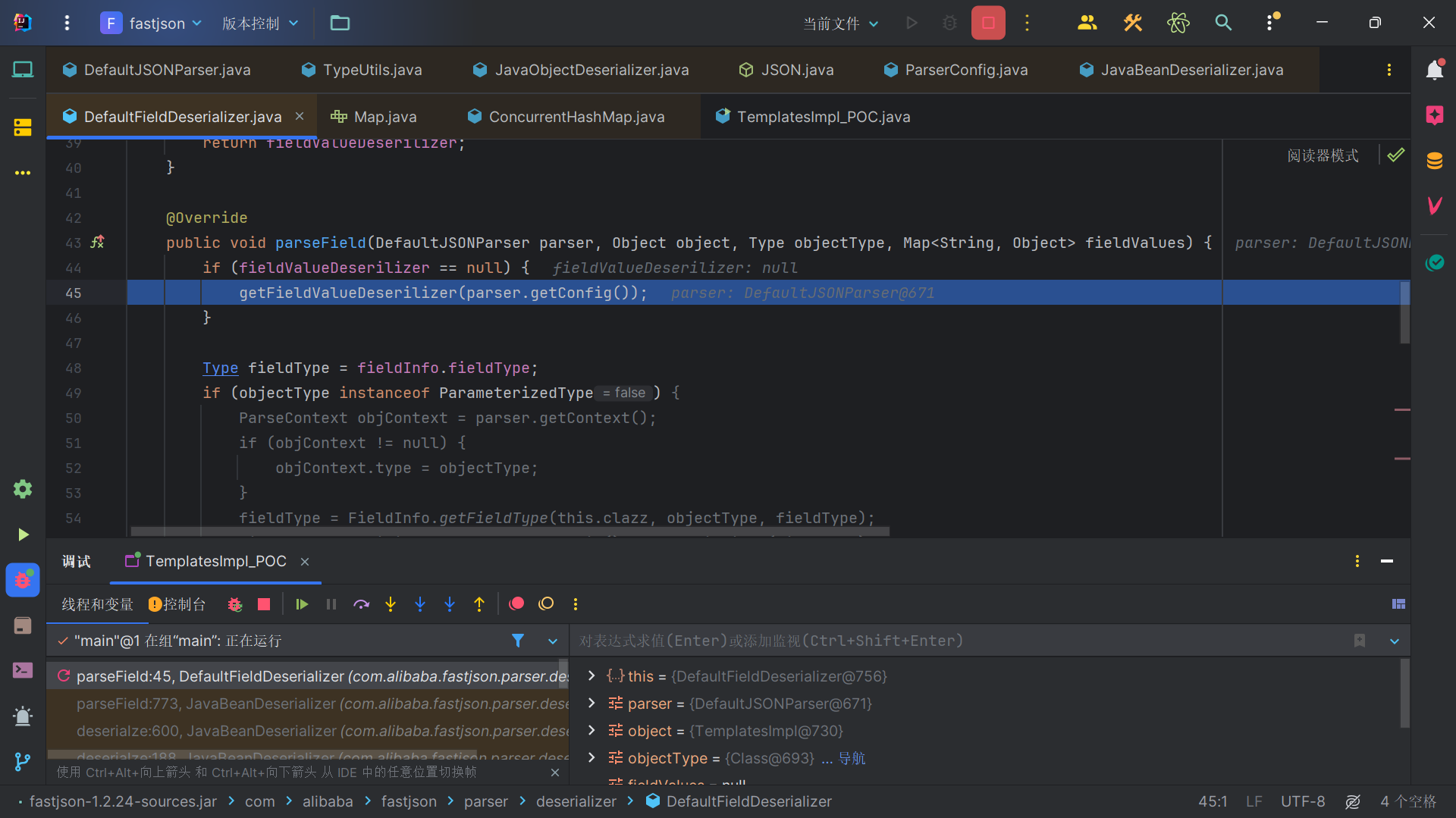Open the 当前文件 run configuration dropdown

click(841, 24)
